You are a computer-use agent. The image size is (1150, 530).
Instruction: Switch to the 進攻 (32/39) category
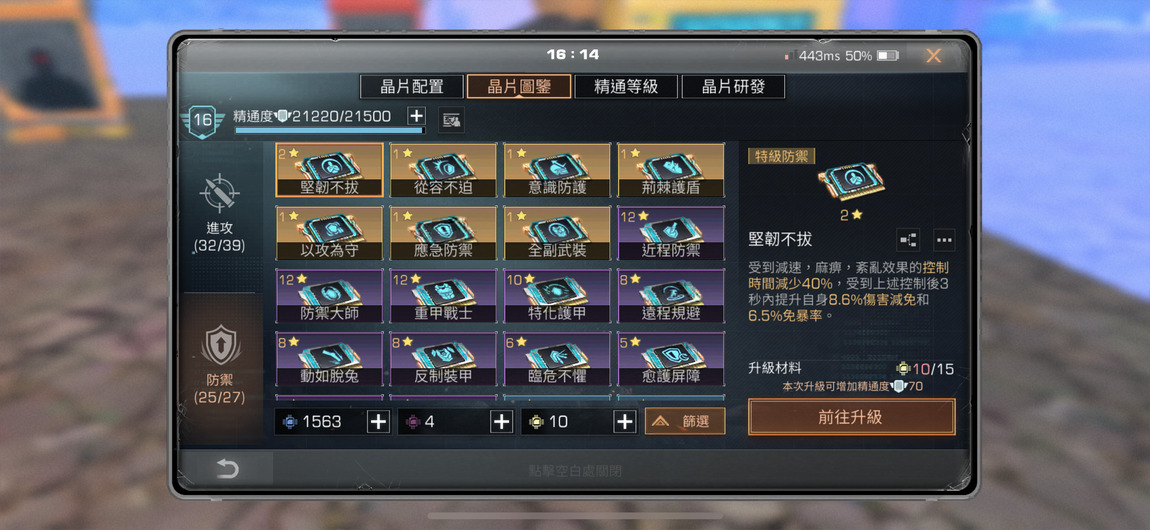pyautogui.click(x=221, y=213)
